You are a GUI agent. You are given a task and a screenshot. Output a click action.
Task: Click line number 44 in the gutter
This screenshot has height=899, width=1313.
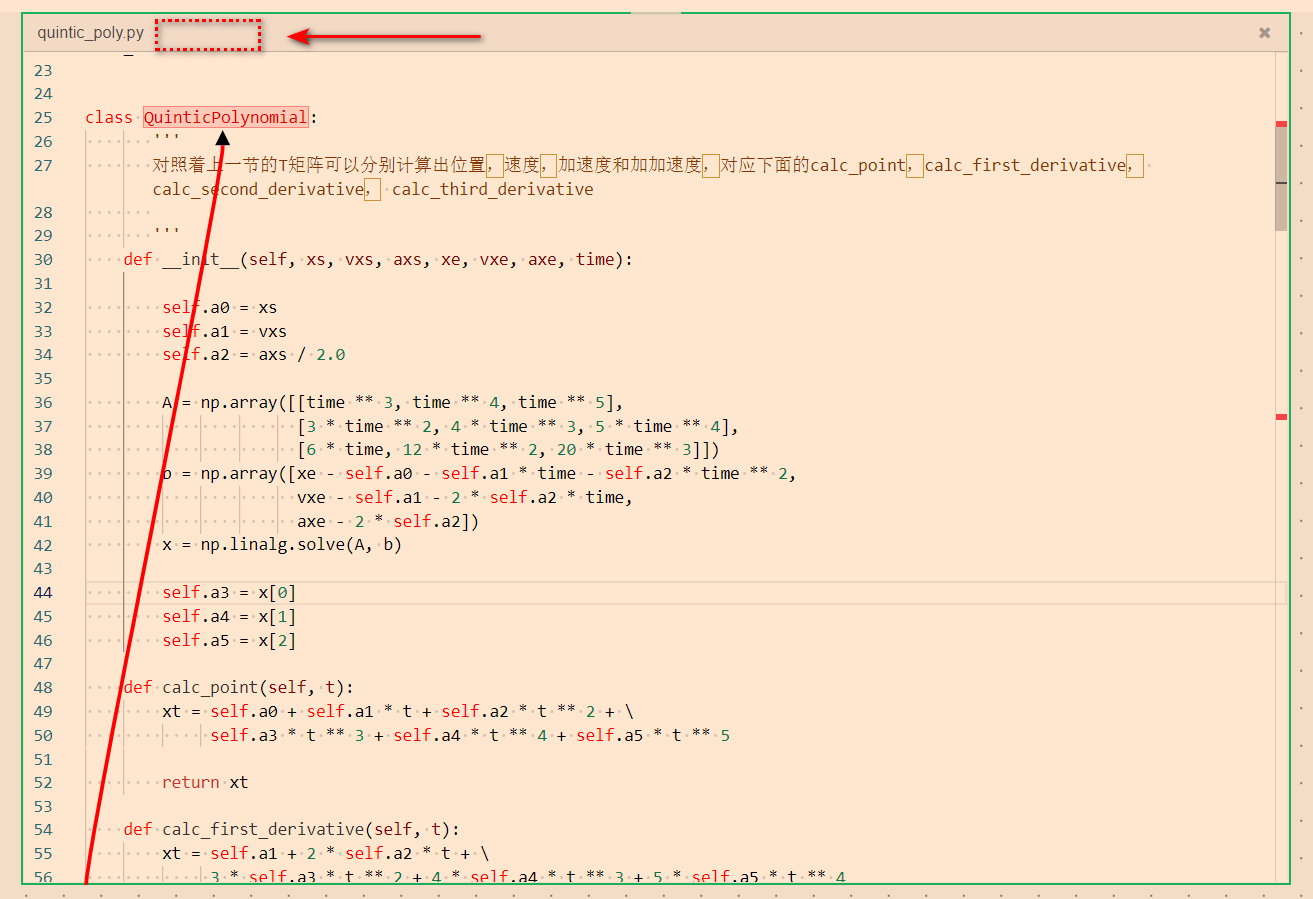click(42, 593)
